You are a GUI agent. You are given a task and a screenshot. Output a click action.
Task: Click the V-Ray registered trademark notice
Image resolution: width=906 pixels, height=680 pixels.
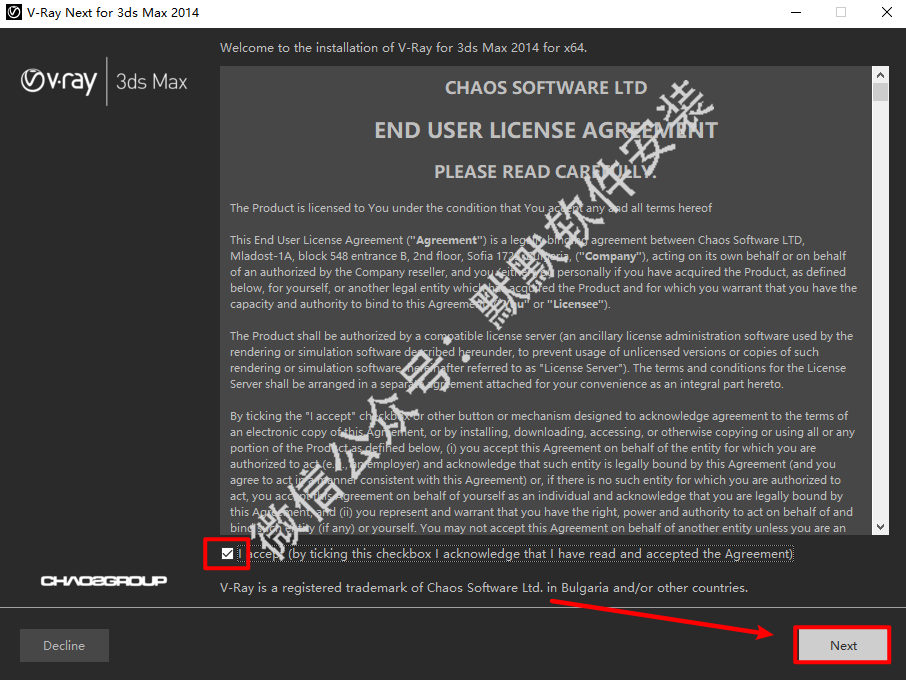pyautogui.click(x=483, y=588)
